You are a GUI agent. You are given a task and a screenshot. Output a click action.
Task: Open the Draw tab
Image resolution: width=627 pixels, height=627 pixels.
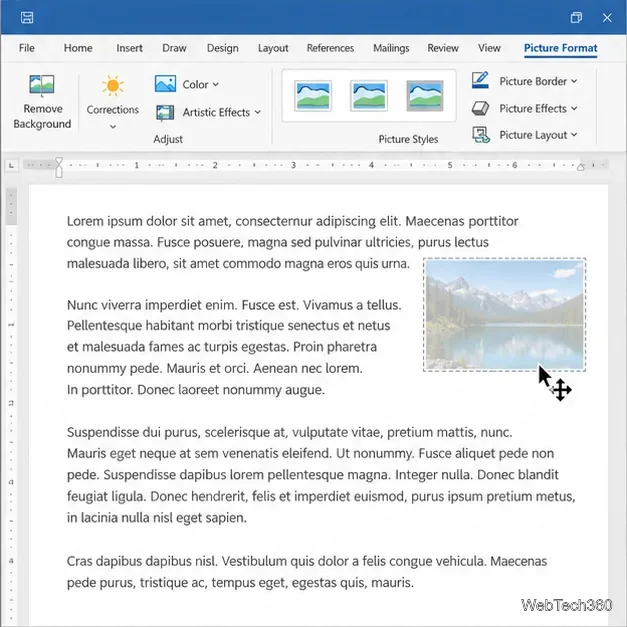(174, 48)
